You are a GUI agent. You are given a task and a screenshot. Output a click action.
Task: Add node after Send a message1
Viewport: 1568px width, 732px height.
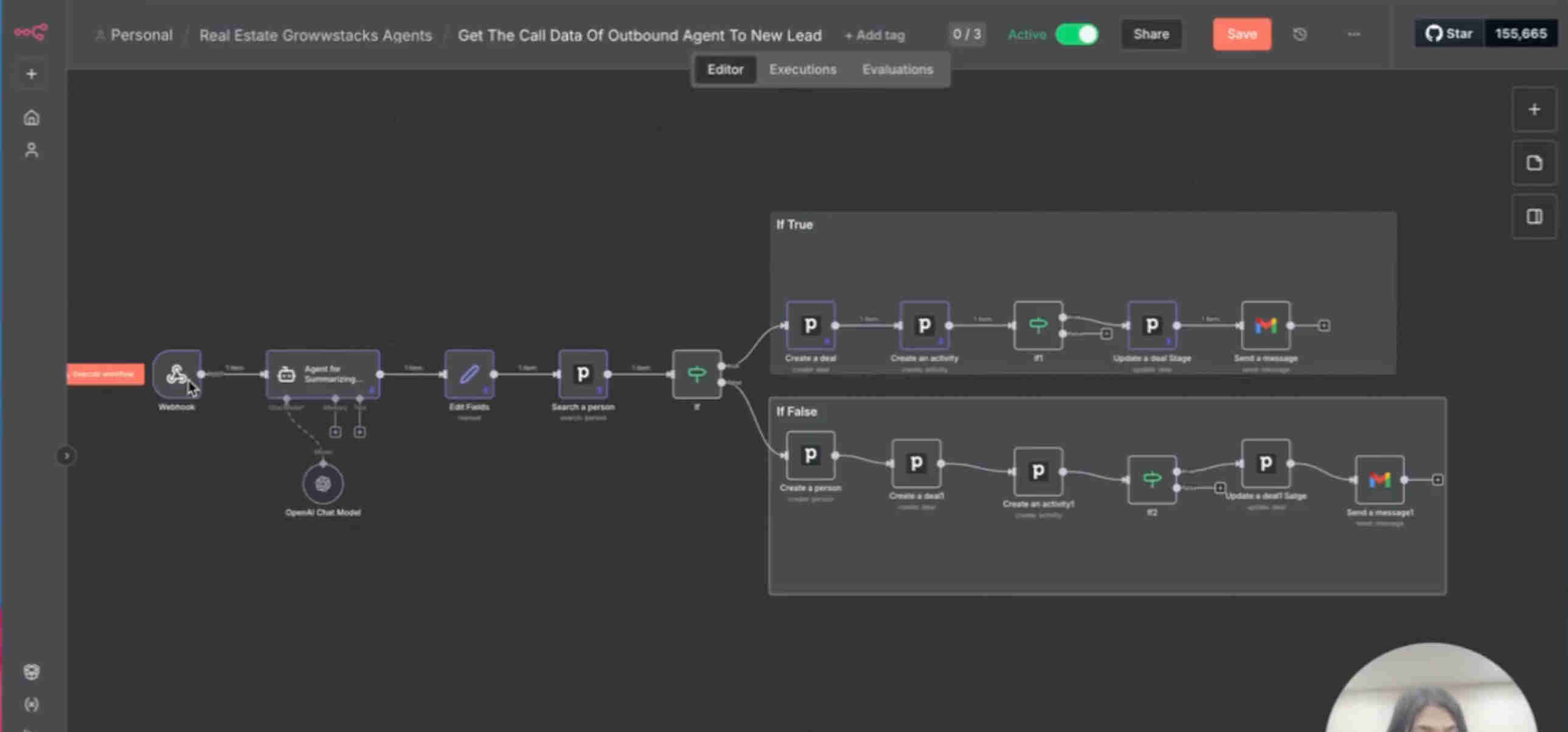click(x=1438, y=480)
